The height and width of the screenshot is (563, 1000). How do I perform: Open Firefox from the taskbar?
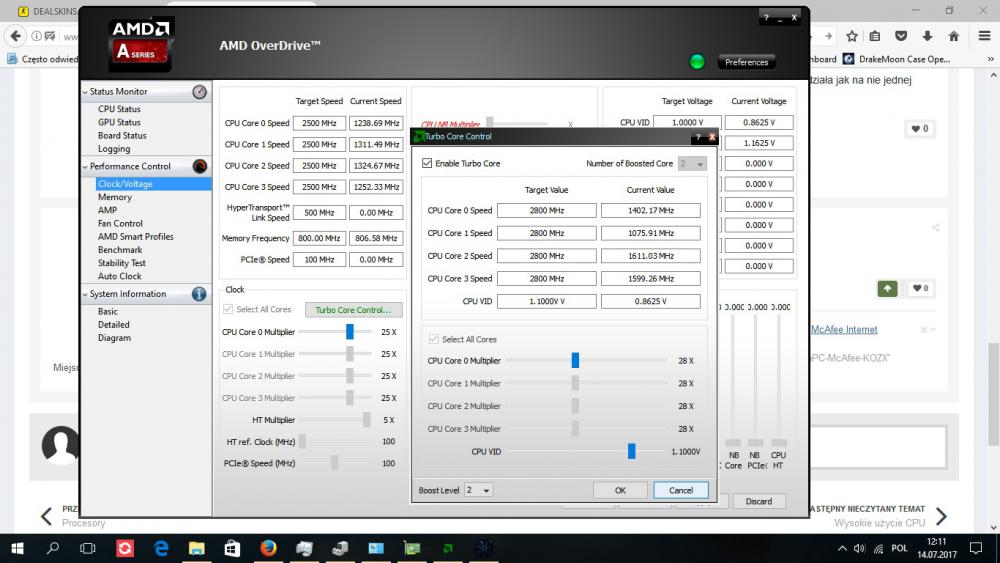pyautogui.click(x=267, y=548)
